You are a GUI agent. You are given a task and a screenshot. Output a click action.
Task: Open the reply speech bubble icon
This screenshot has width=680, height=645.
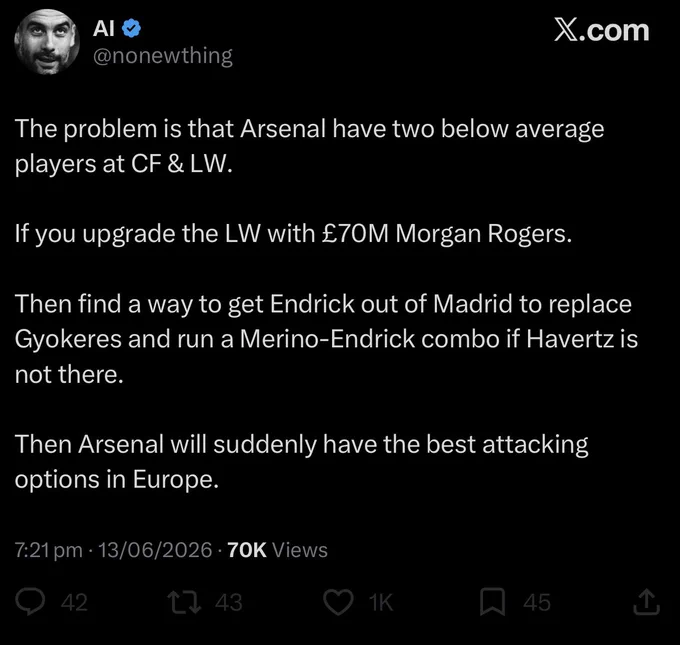click(30, 602)
